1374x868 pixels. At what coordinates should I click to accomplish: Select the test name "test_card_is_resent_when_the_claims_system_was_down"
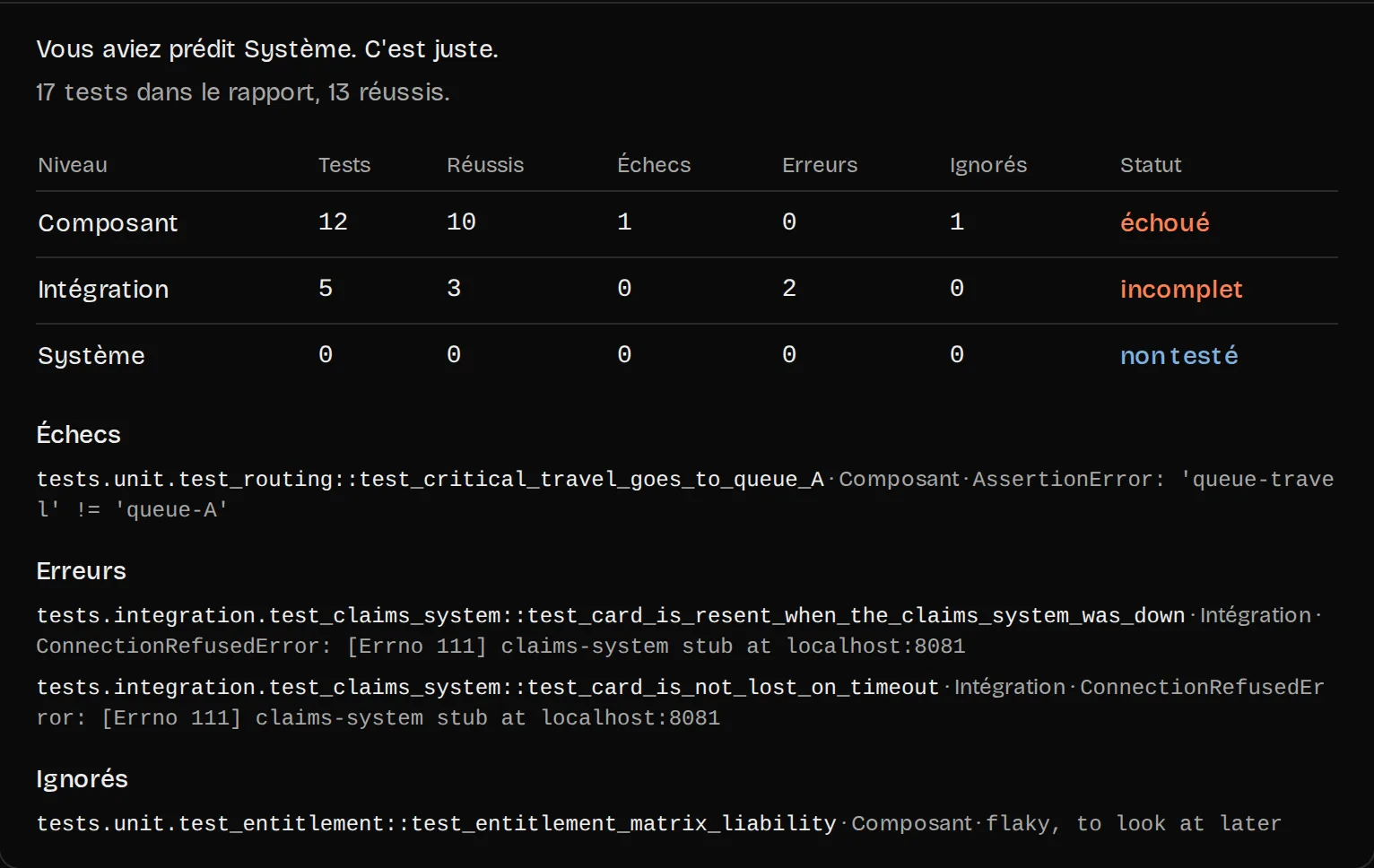click(x=857, y=616)
